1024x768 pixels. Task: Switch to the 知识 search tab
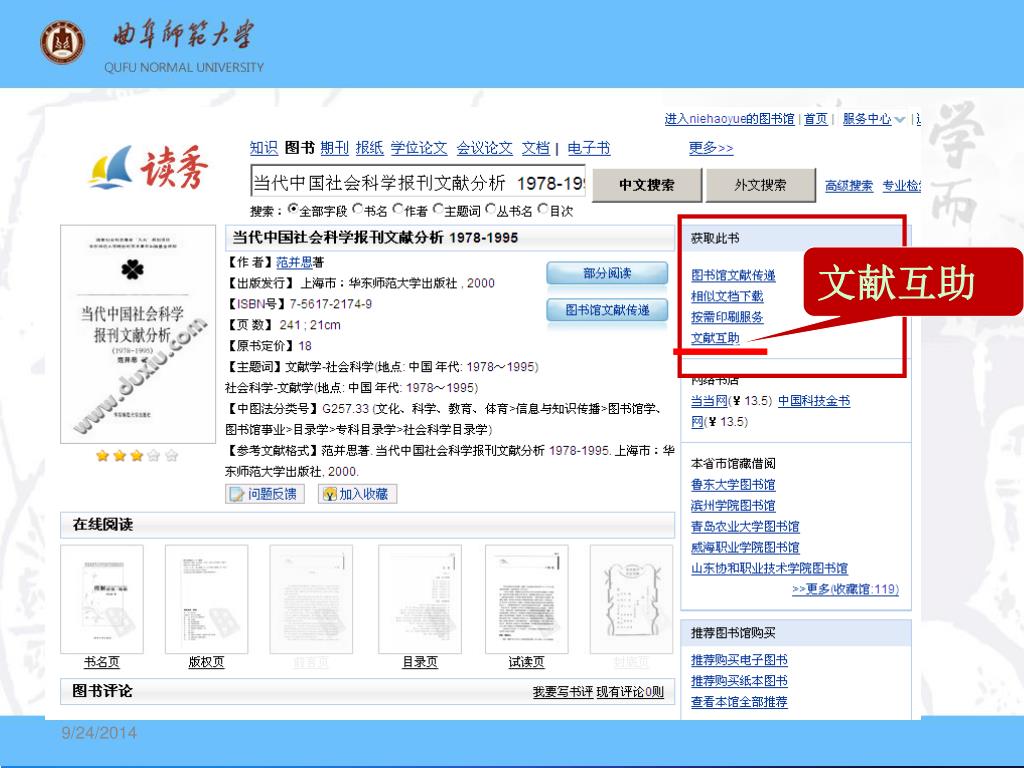[x=264, y=148]
